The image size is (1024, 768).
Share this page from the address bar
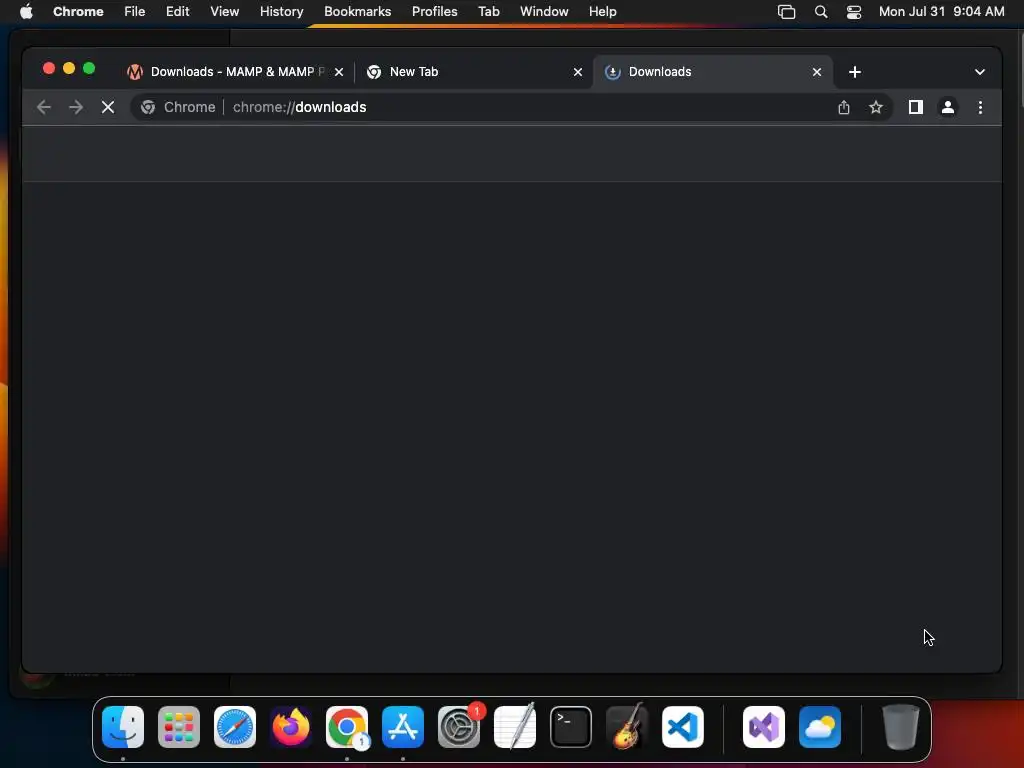pyautogui.click(x=844, y=107)
